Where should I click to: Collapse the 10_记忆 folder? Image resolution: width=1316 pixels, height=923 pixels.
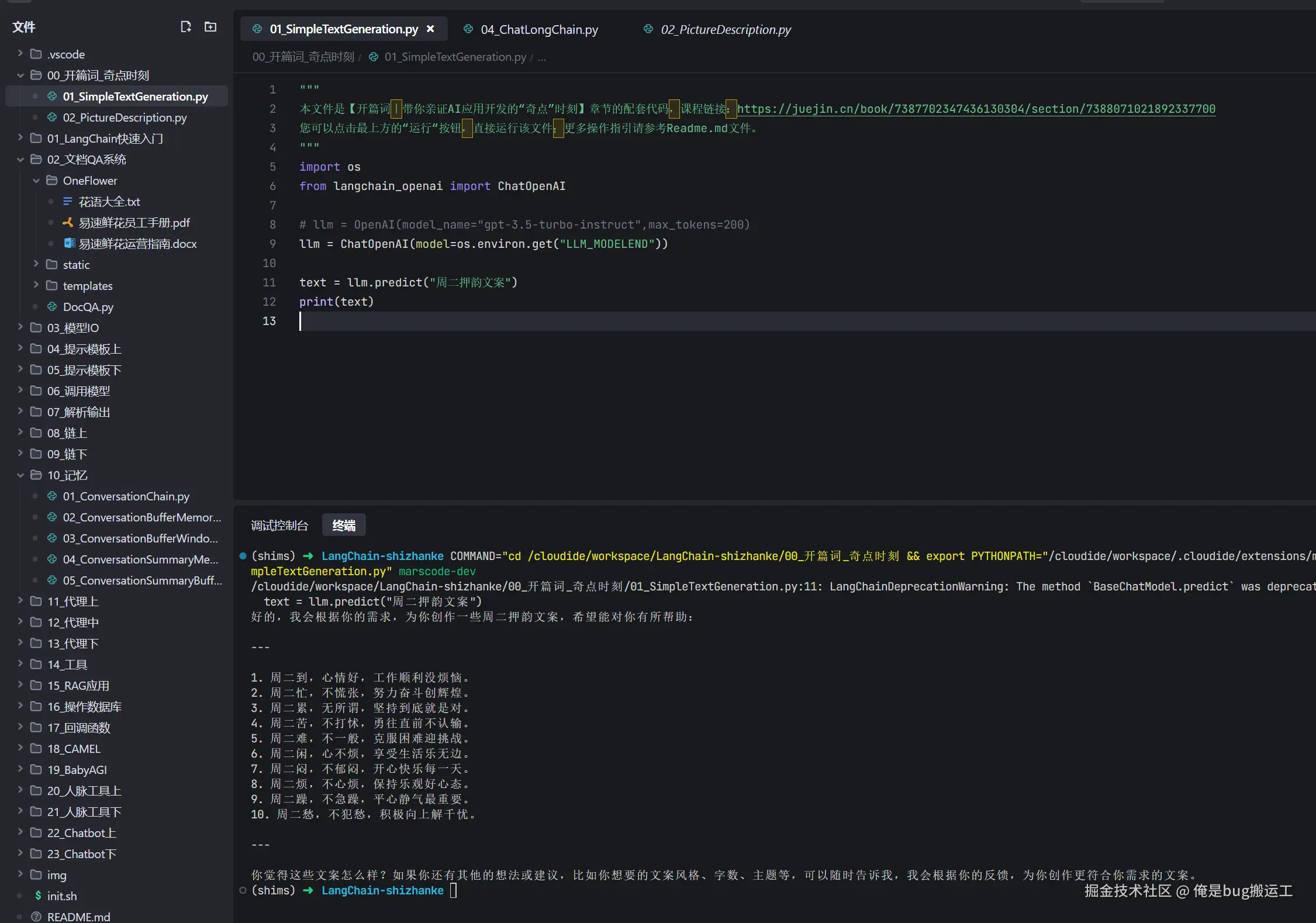20,475
